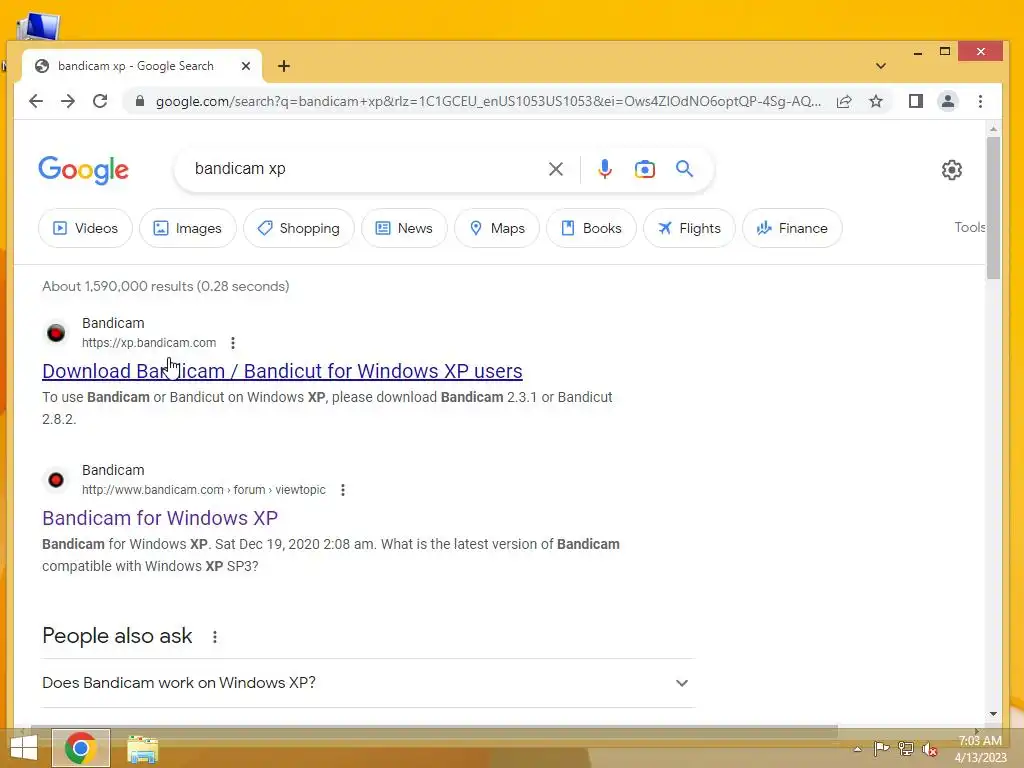Open Download Bandicam / Bandicut for Windows XP link
This screenshot has width=1024, height=768.
tap(282, 371)
